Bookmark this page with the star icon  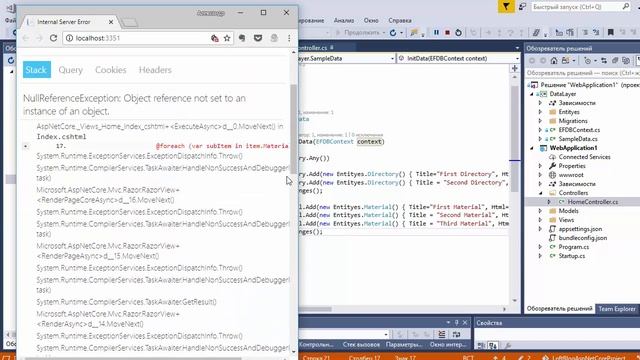227,38
